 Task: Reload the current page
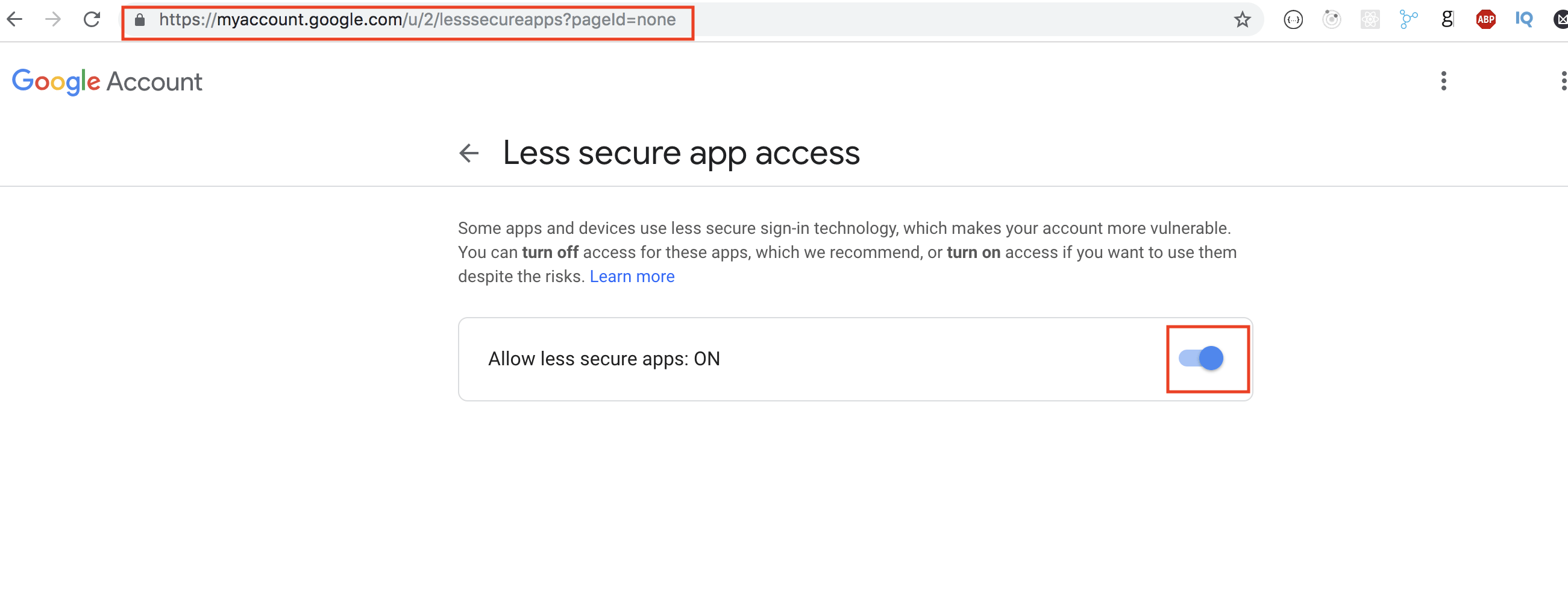pyautogui.click(x=92, y=19)
